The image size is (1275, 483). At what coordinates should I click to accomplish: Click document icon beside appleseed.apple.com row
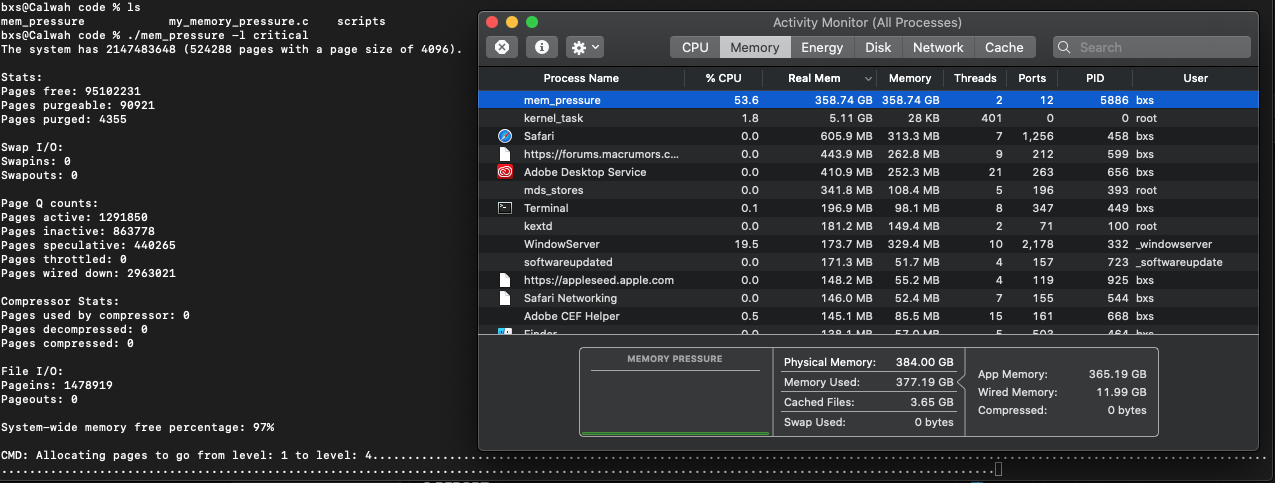[x=505, y=280]
